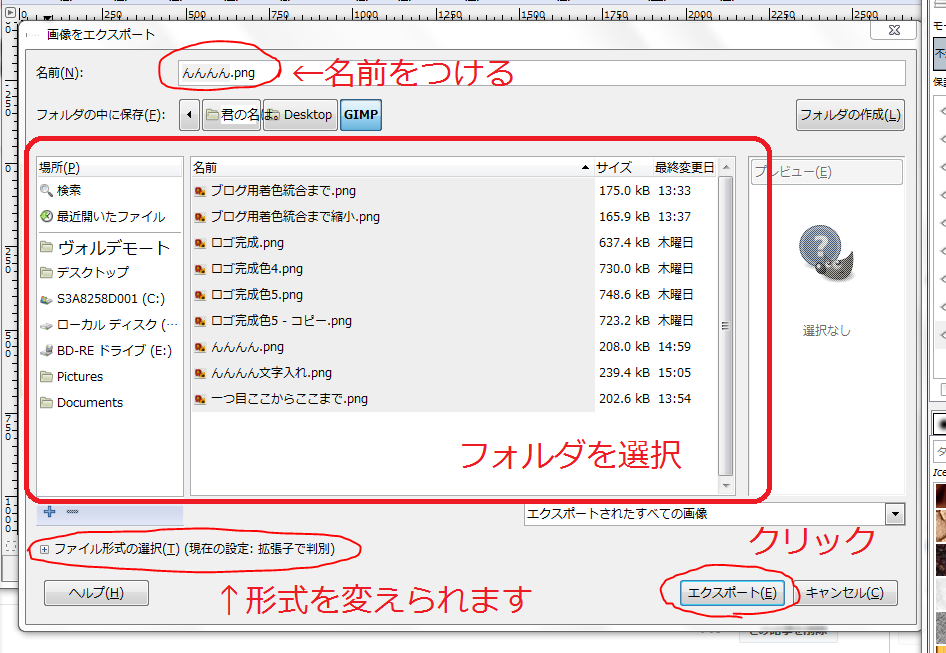Open help with ヘルプ(H) button
This screenshot has height=653, width=946.
point(97,593)
